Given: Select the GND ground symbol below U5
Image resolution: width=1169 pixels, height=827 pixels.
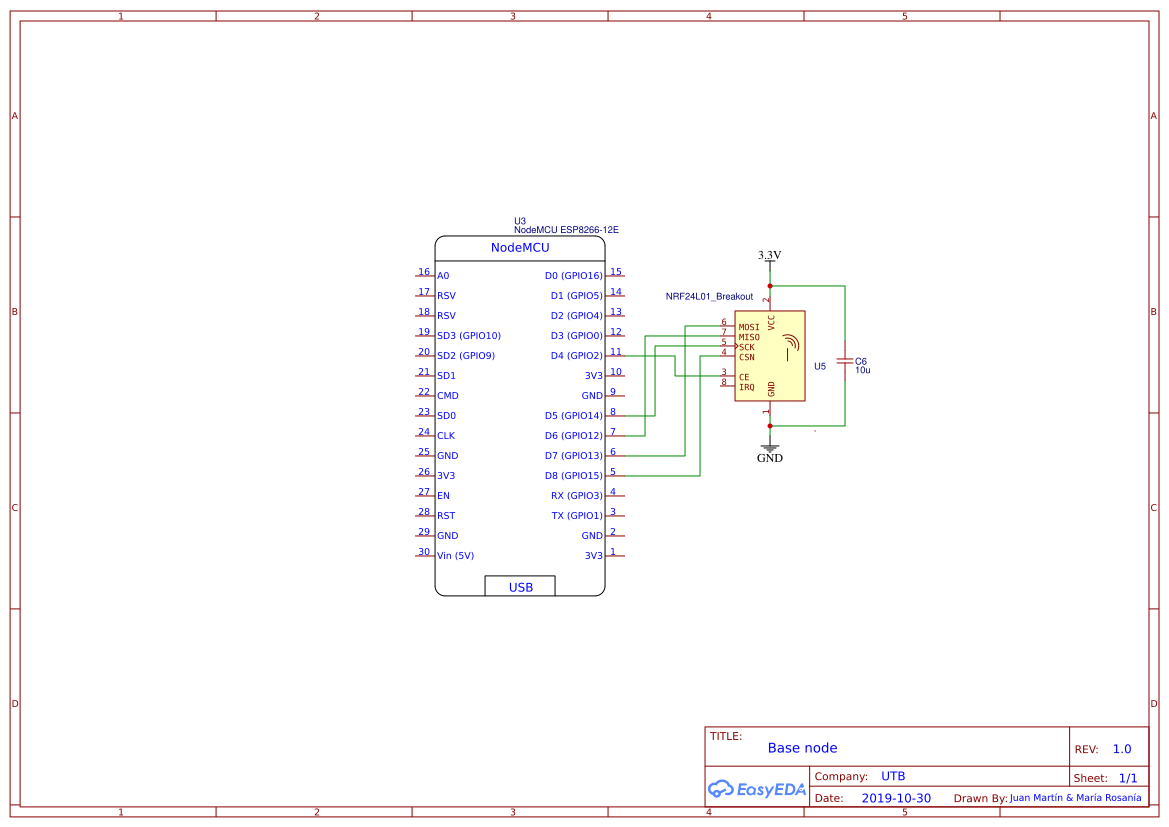Looking at the screenshot, I should tap(768, 450).
